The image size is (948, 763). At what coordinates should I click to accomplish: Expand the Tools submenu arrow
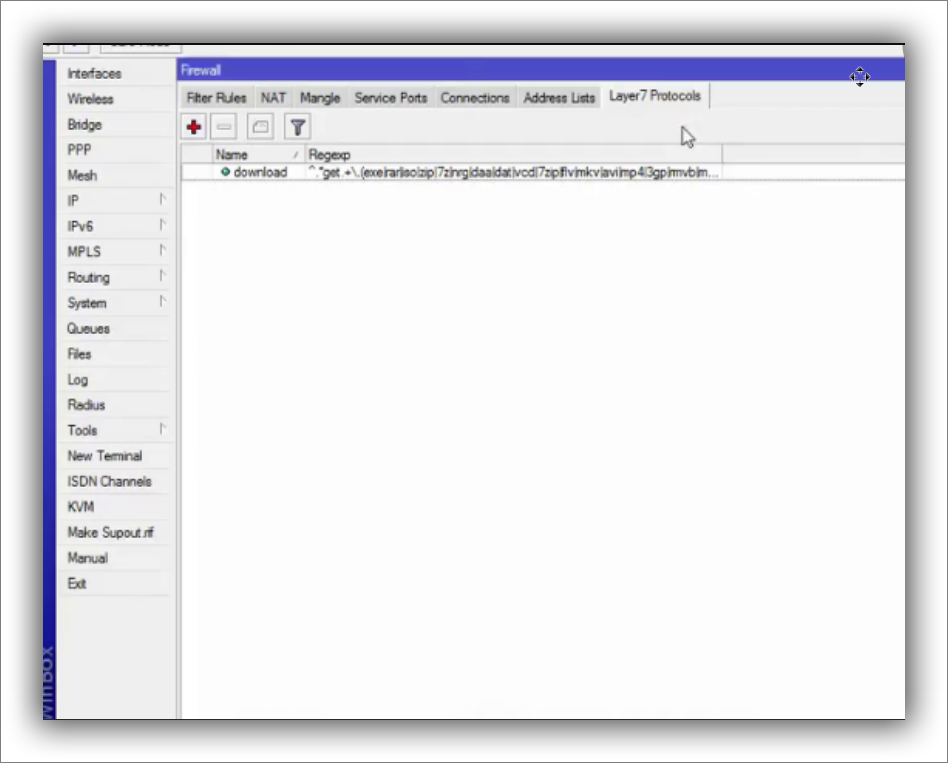point(162,429)
